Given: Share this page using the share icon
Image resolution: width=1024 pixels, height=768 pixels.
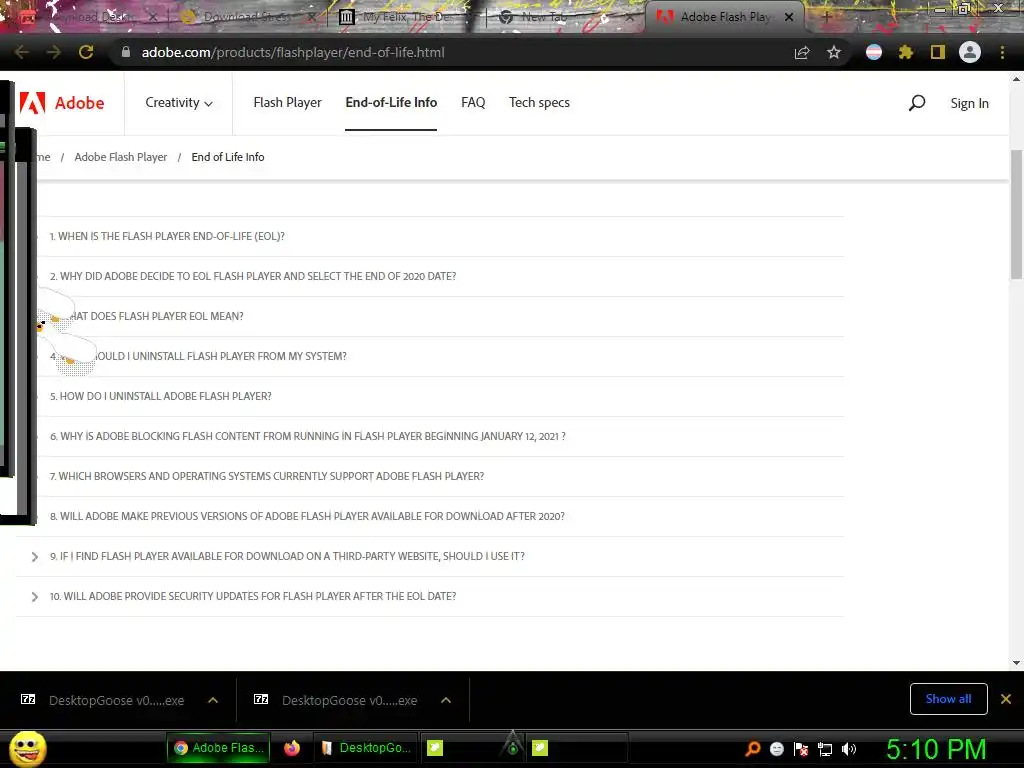Looking at the screenshot, I should click(x=802, y=52).
